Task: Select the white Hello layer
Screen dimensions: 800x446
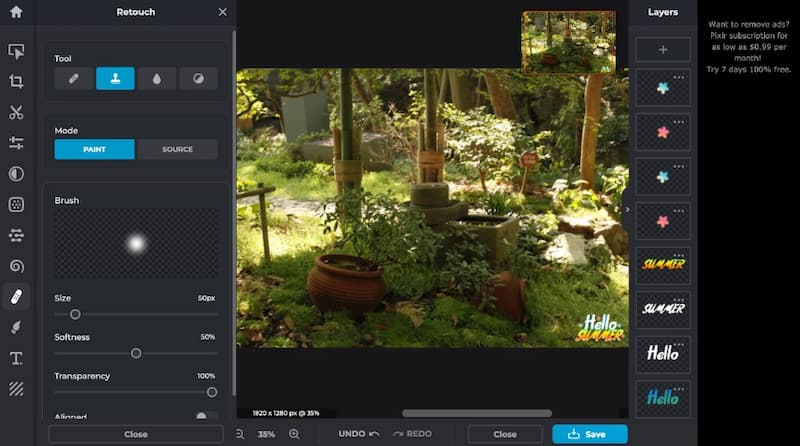Action: point(663,354)
